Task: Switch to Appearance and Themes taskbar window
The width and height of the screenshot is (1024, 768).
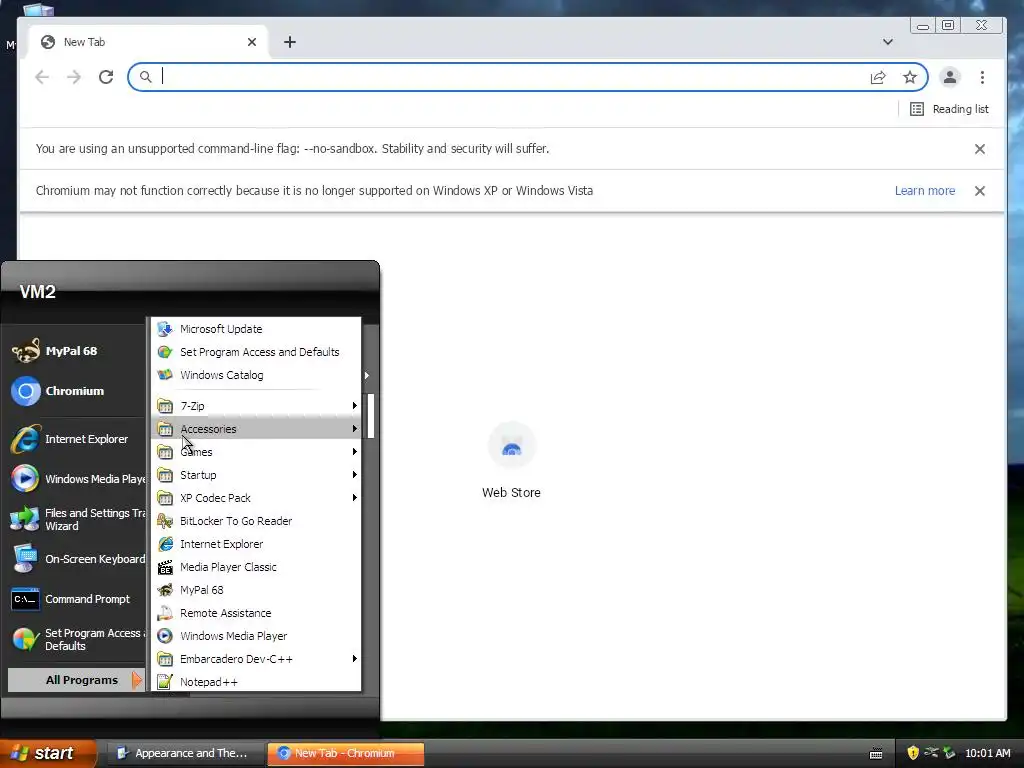Action: pyautogui.click(x=184, y=753)
